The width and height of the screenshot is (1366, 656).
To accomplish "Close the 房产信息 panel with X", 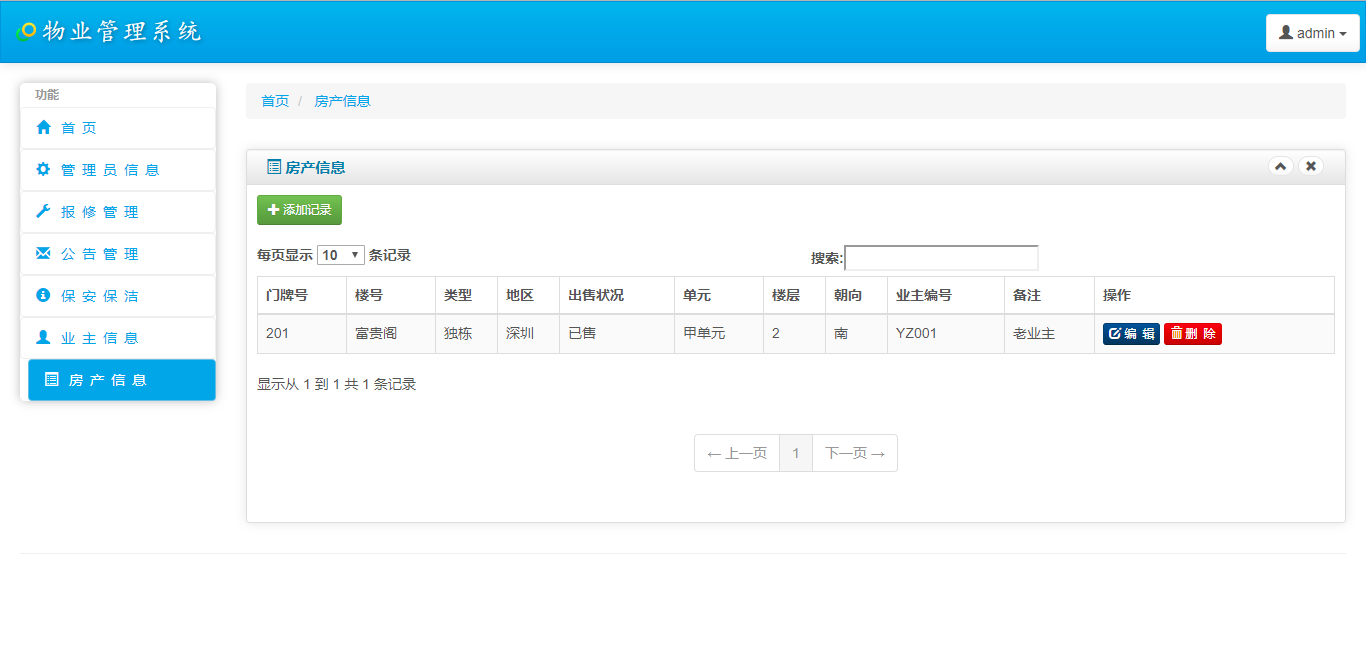I will [x=1311, y=167].
